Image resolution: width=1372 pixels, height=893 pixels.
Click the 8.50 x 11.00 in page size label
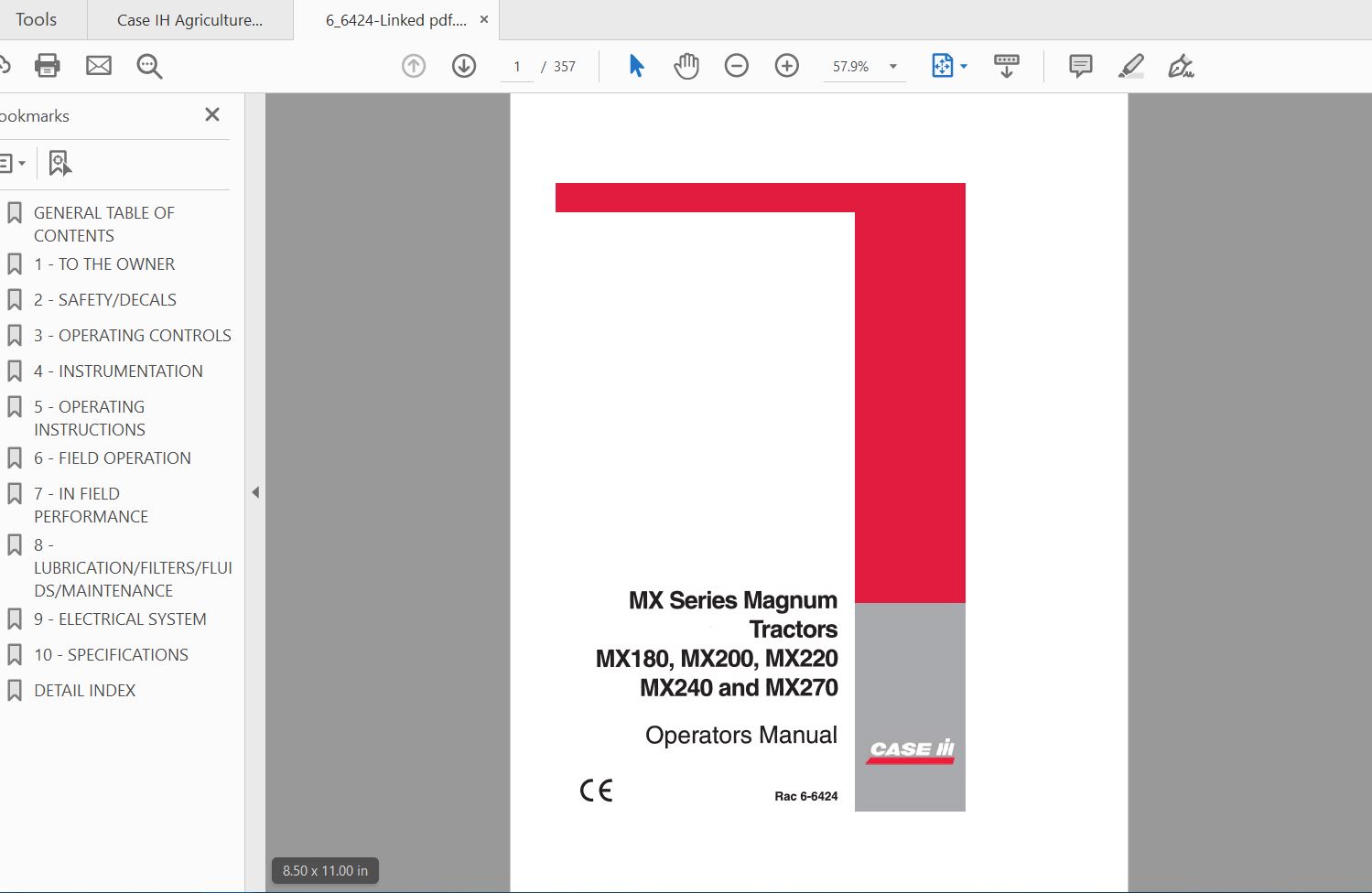(x=325, y=871)
